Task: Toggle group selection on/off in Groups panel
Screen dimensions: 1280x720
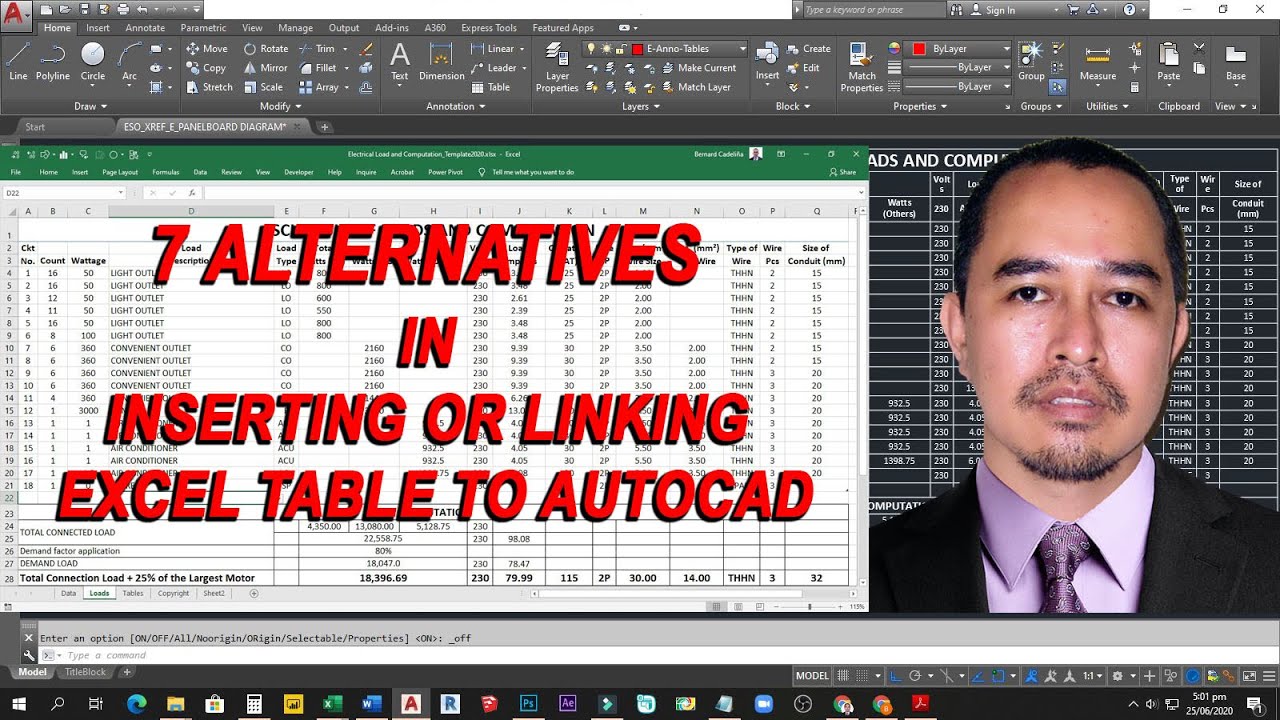Action: (x=1057, y=87)
